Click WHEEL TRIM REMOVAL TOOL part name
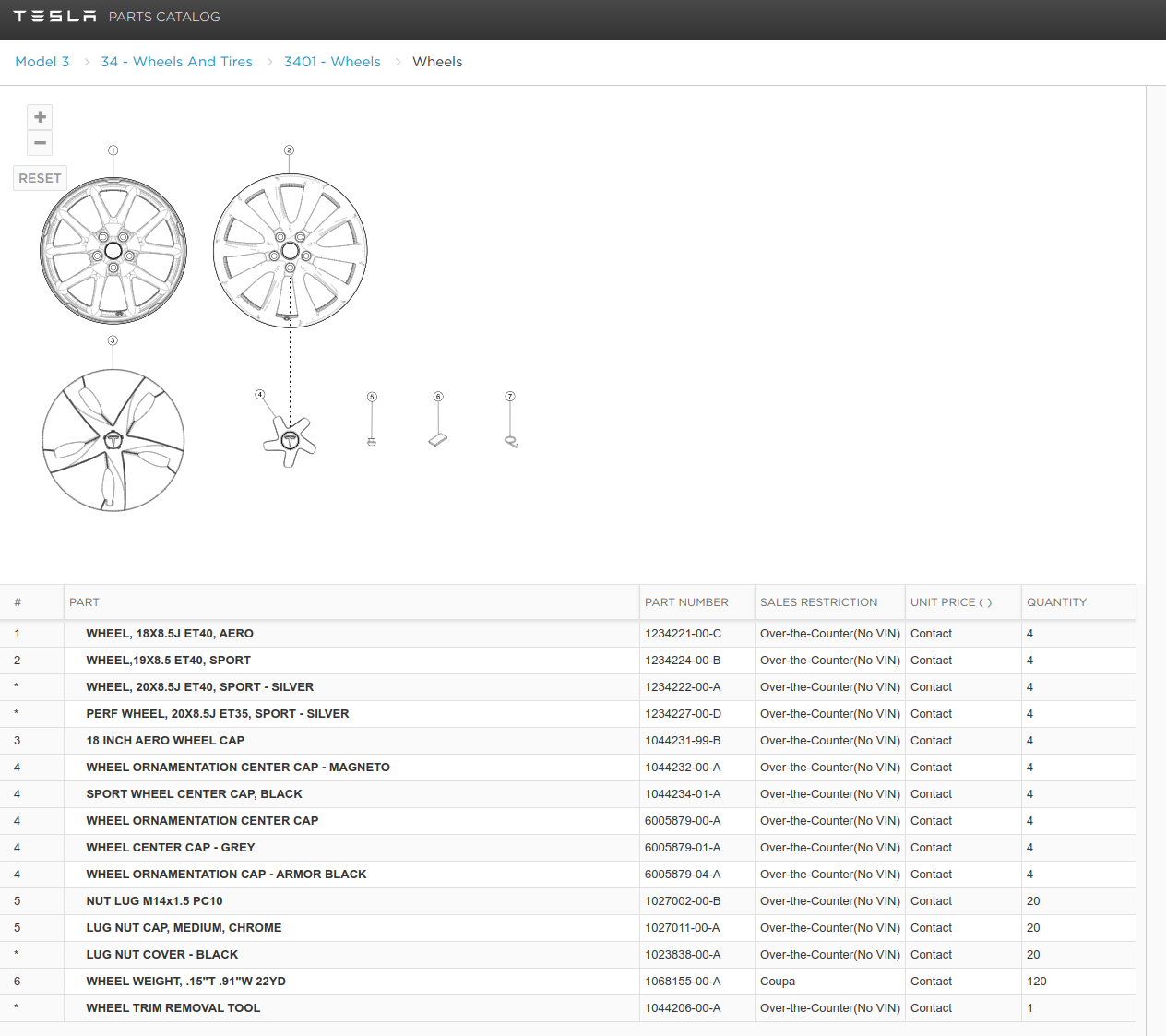The width and height of the screenshot is (1166, 1036). (x=173, y=1008)
